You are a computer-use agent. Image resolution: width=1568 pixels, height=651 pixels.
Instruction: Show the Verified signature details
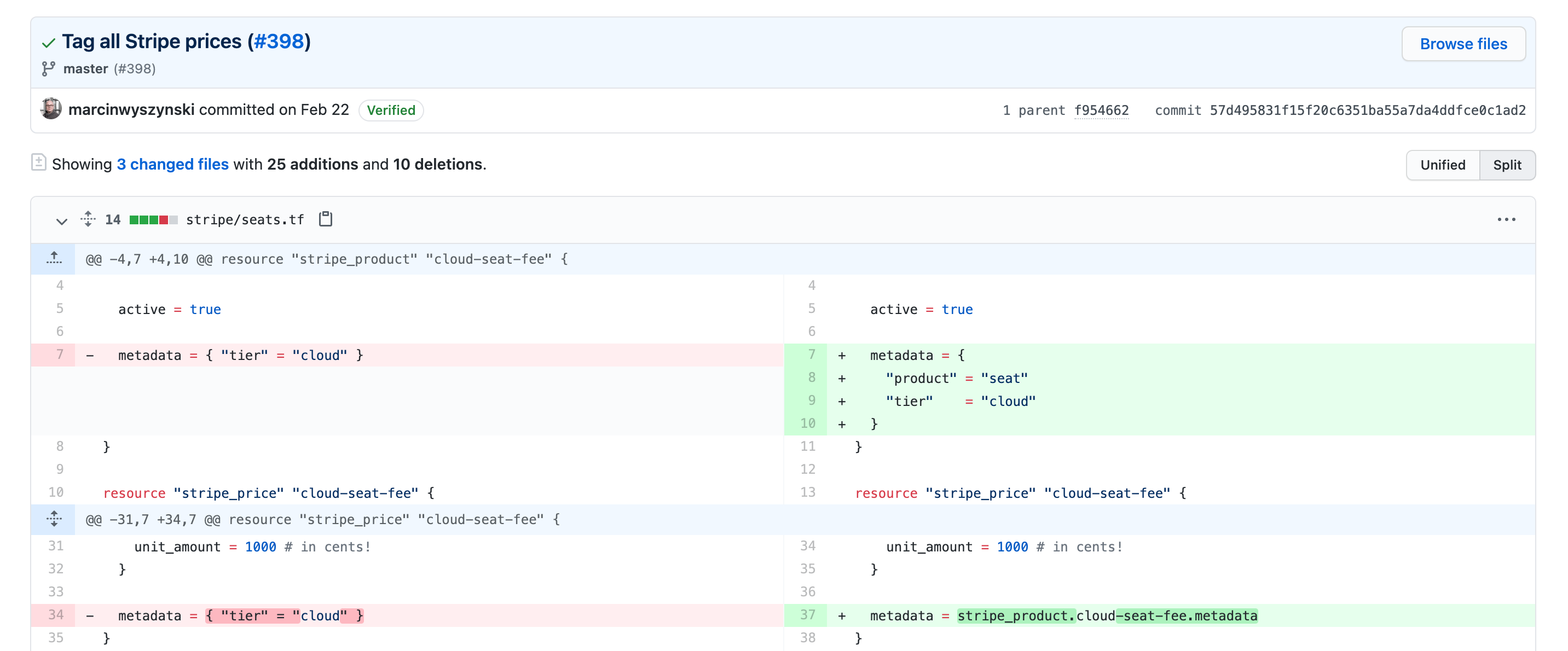coord(391,110)
